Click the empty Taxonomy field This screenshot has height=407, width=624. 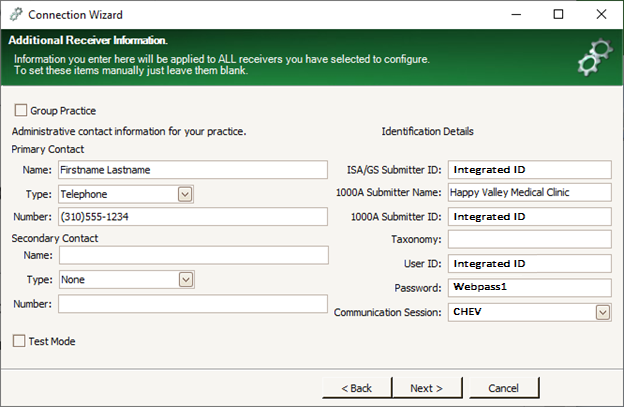[x=530, y=240]
